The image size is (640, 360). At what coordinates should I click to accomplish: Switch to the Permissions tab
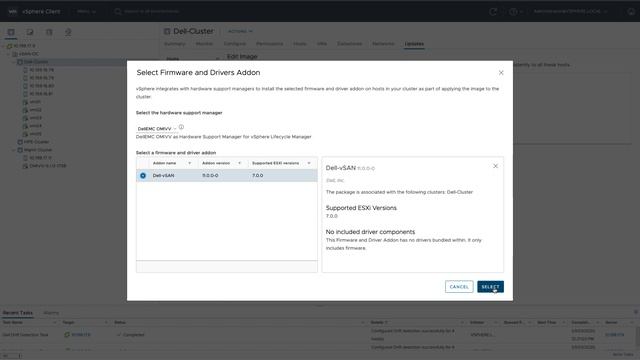pyautogui.click(x=269, y=44)
